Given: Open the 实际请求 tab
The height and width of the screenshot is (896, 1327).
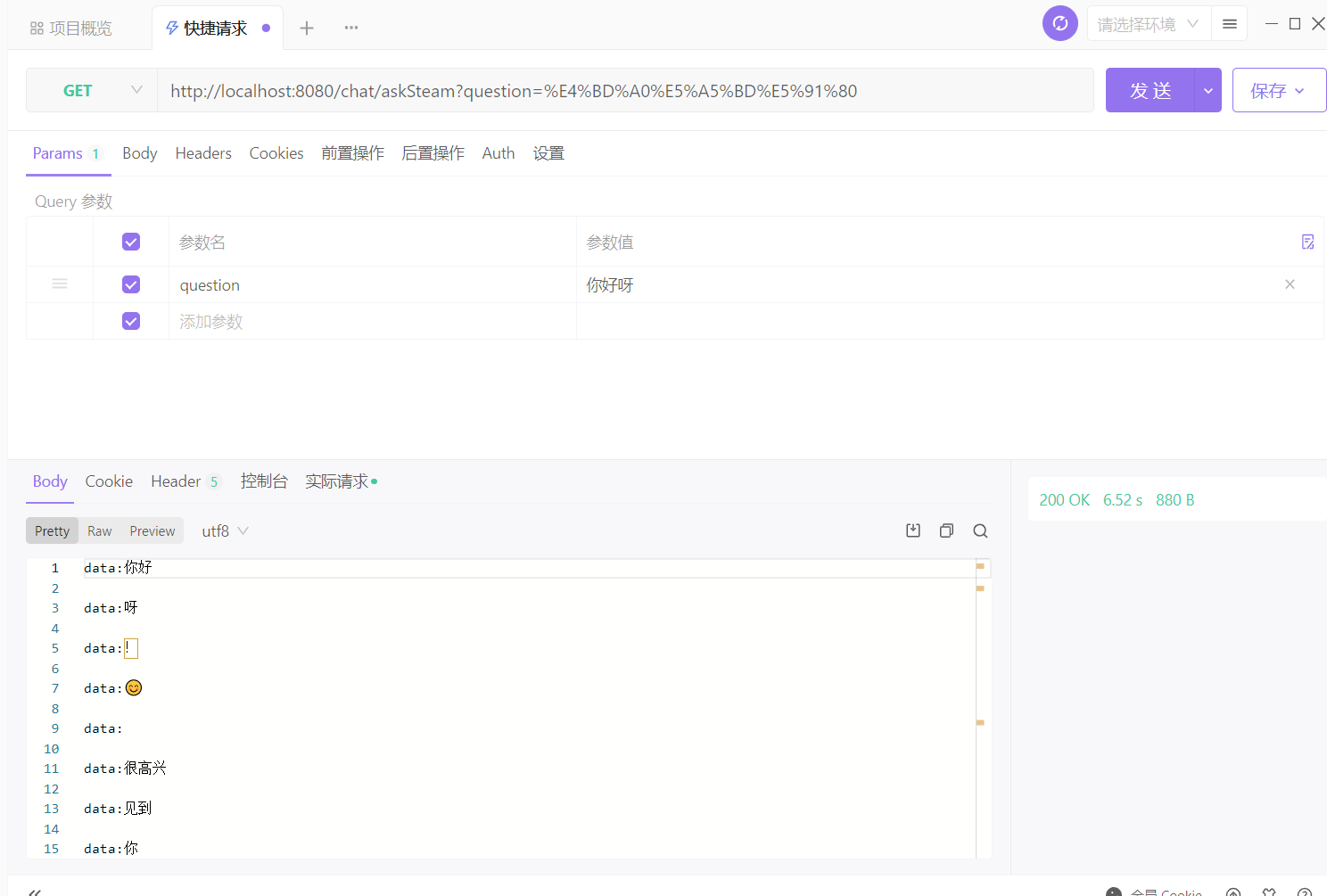Looking at the screenshot, I should click(341, 481).
